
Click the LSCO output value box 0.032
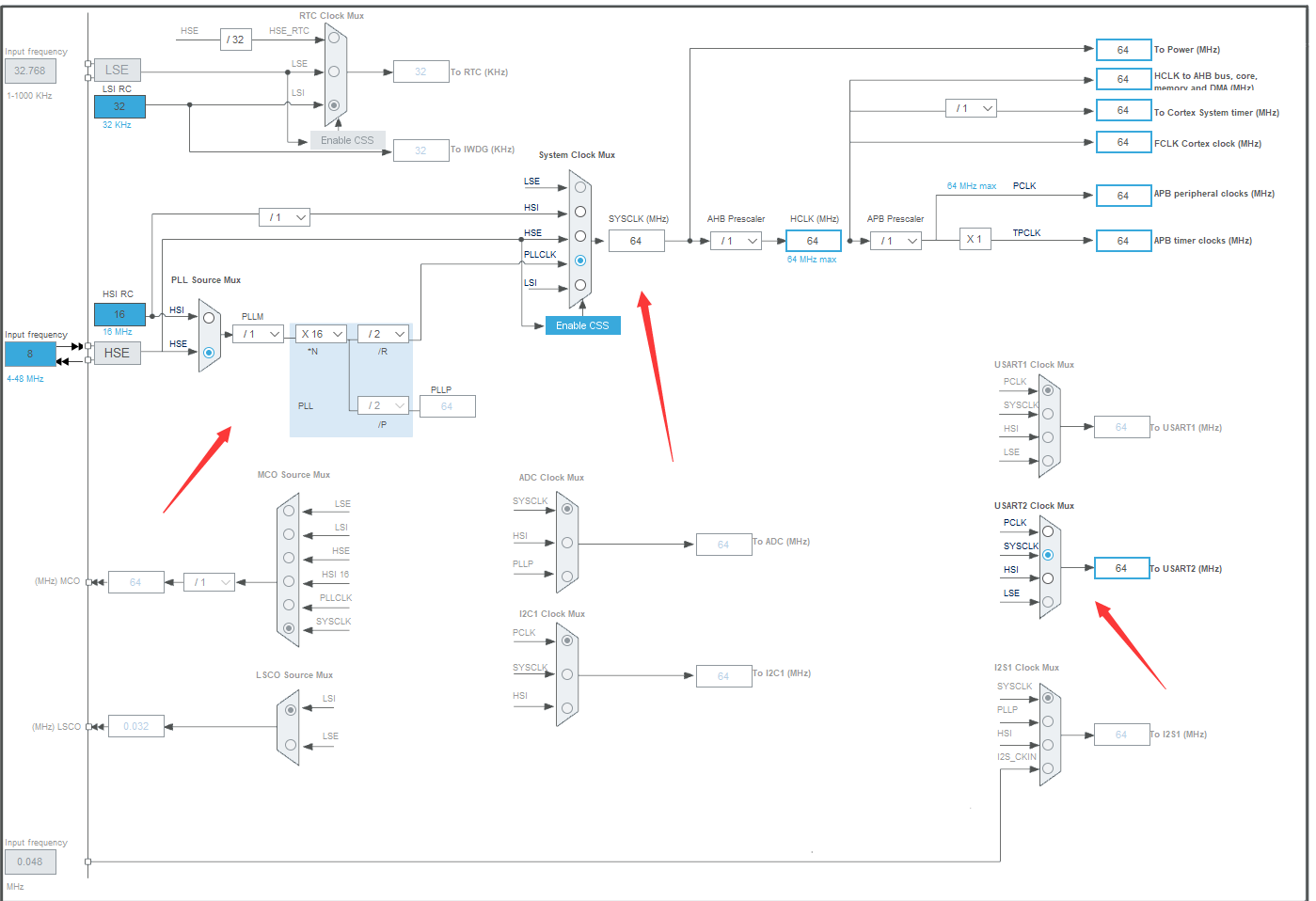(x=135, y=726)
